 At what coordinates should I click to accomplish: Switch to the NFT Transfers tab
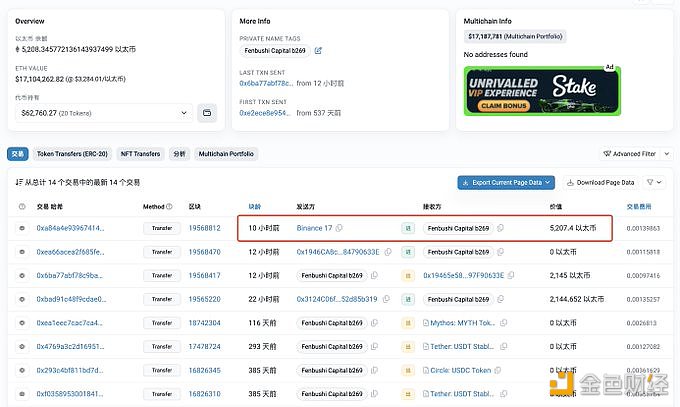tap(140, 154)
